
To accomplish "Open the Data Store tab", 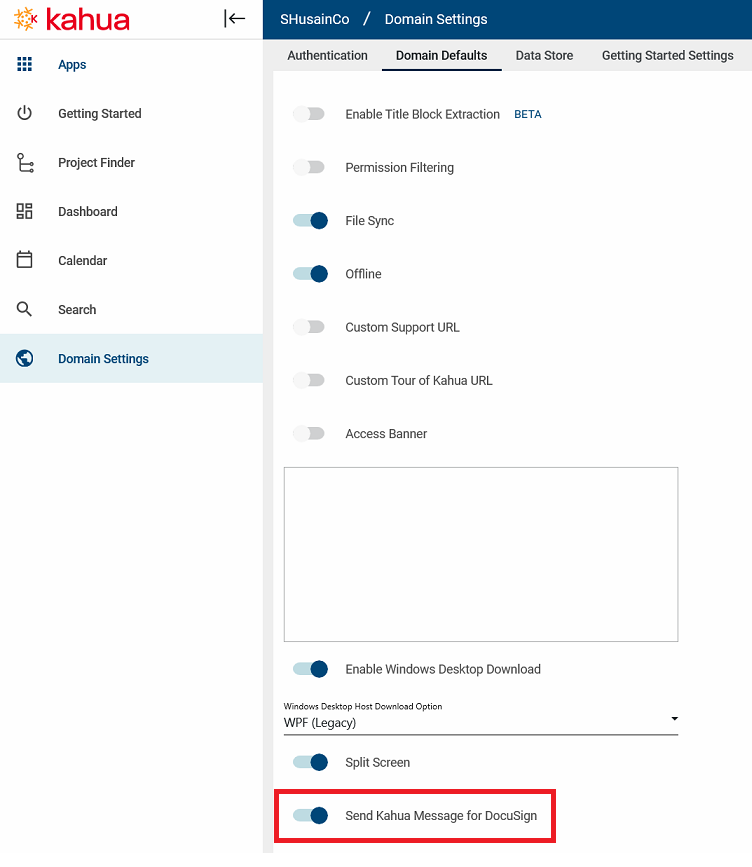I will [x=544, y=56].
